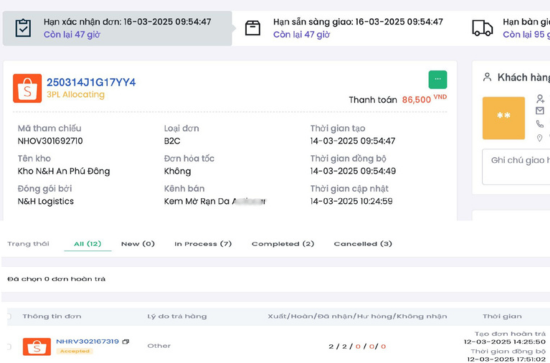Click the creation time 14-03-2025 09:54:47

353,141
